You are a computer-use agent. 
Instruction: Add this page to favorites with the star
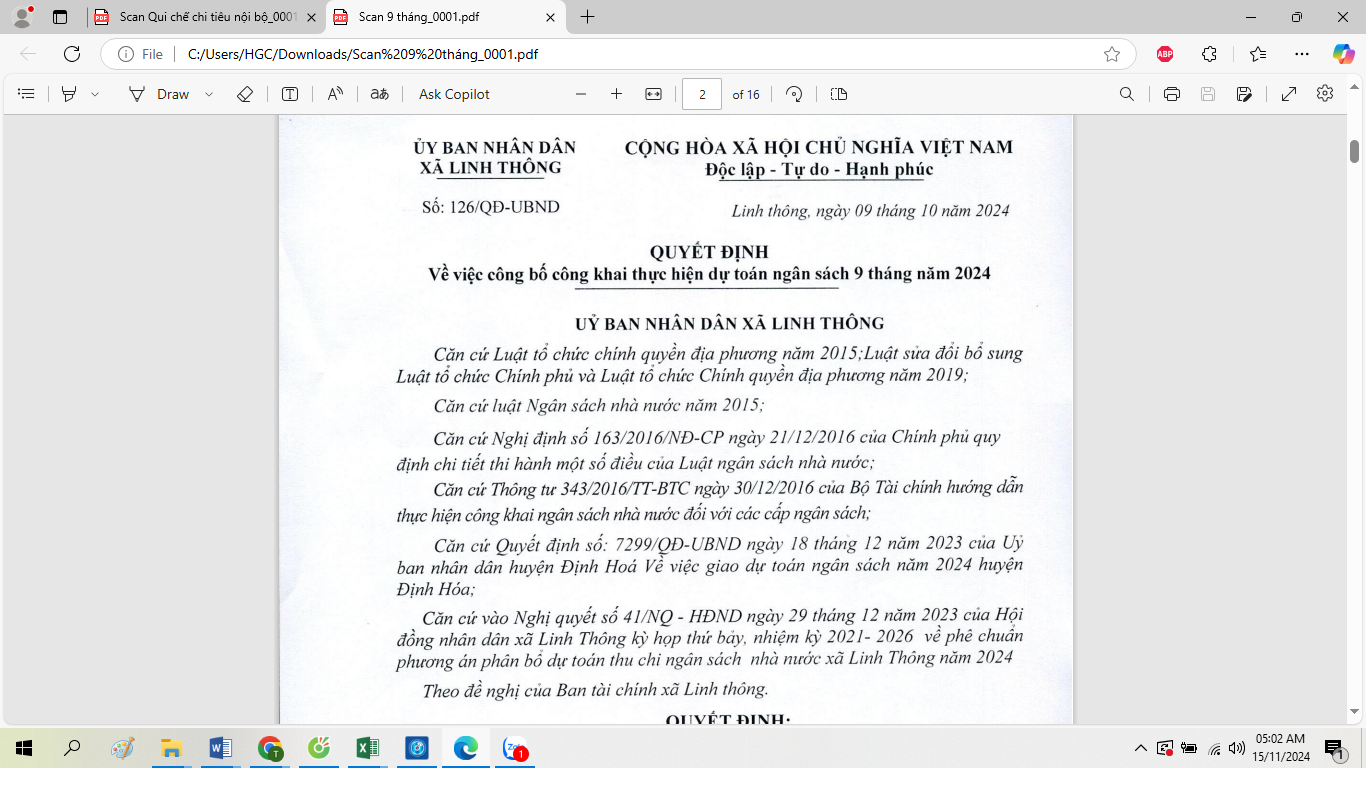tap(1112, 54)
